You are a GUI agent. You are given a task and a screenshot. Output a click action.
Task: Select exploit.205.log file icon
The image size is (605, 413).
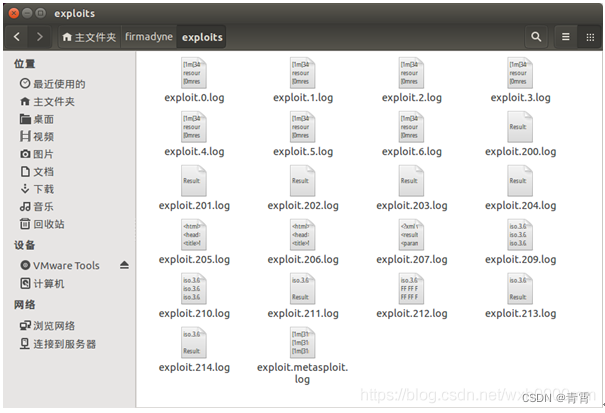coord(194,235)
